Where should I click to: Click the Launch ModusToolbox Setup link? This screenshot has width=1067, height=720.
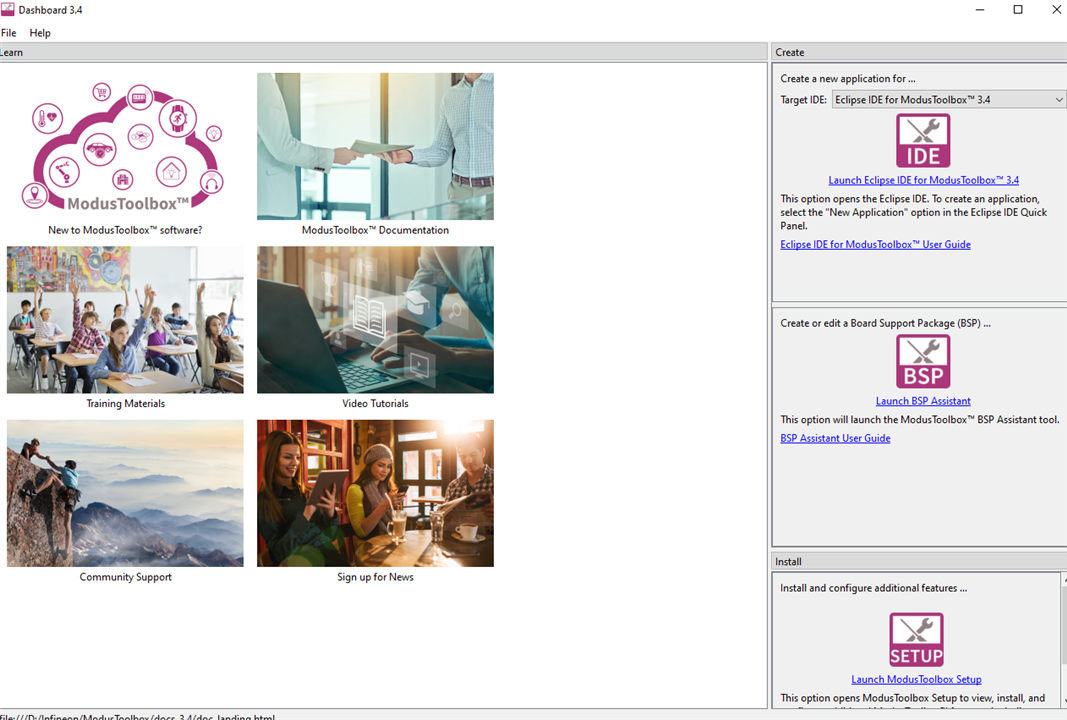point(916,679)
